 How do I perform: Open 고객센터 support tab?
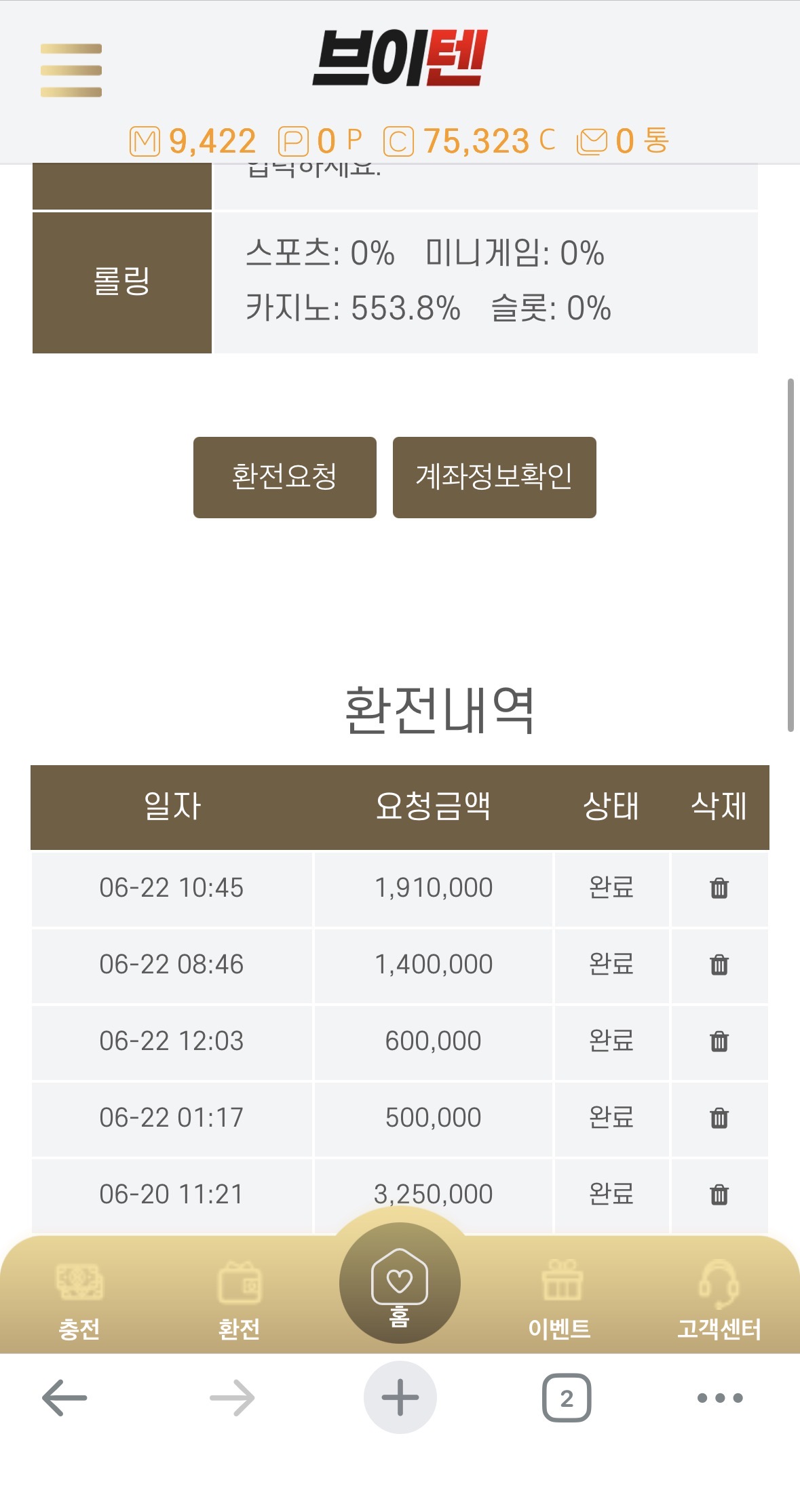click(x=719, y=1301)
